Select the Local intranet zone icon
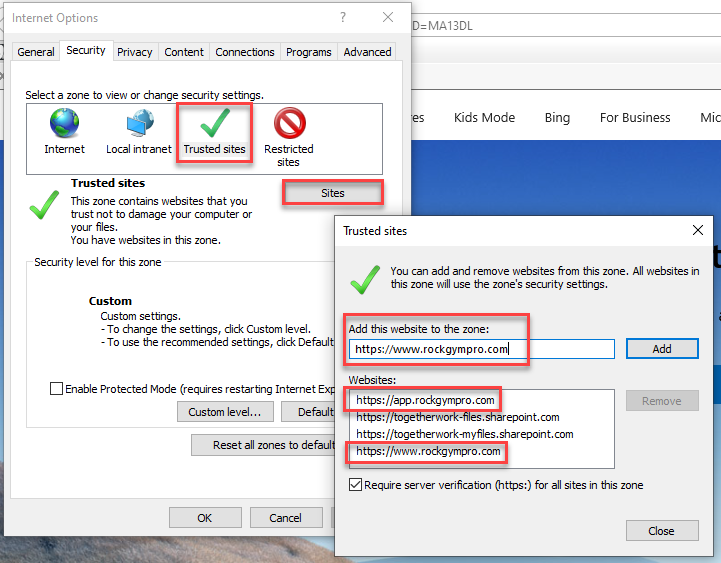This screenshot has width=721, height=563. point(140,123)
